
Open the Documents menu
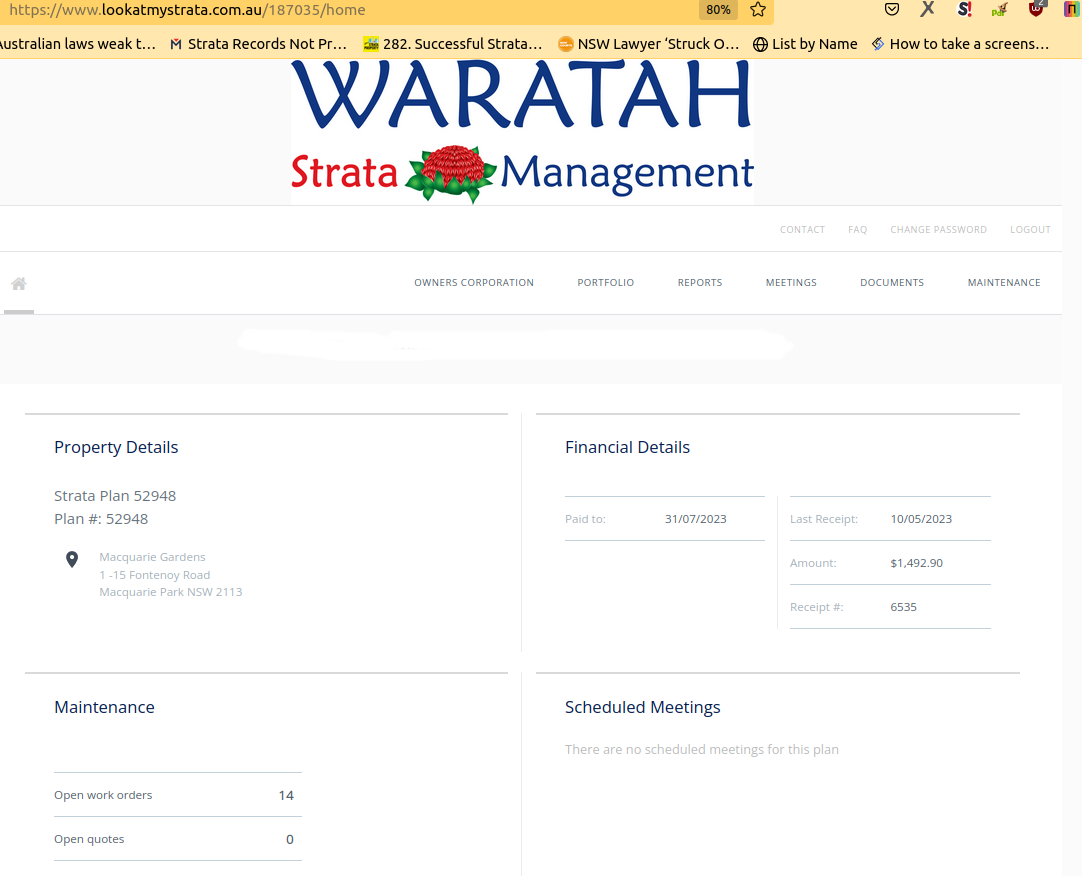tap(892, 282)
